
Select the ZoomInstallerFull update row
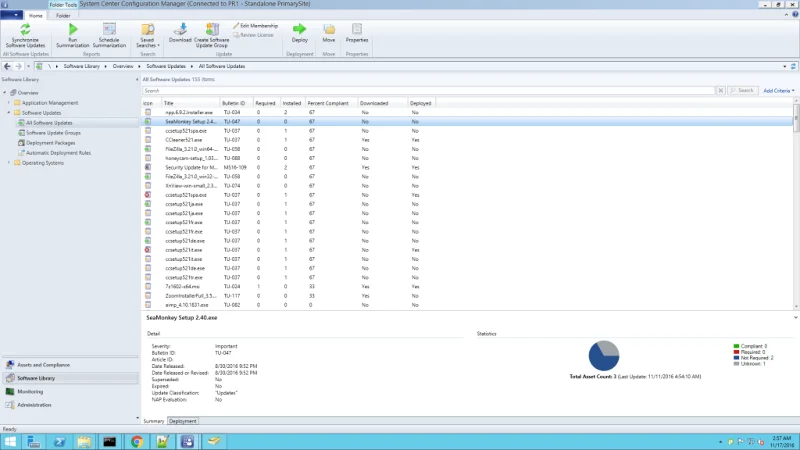click(467, 295)
